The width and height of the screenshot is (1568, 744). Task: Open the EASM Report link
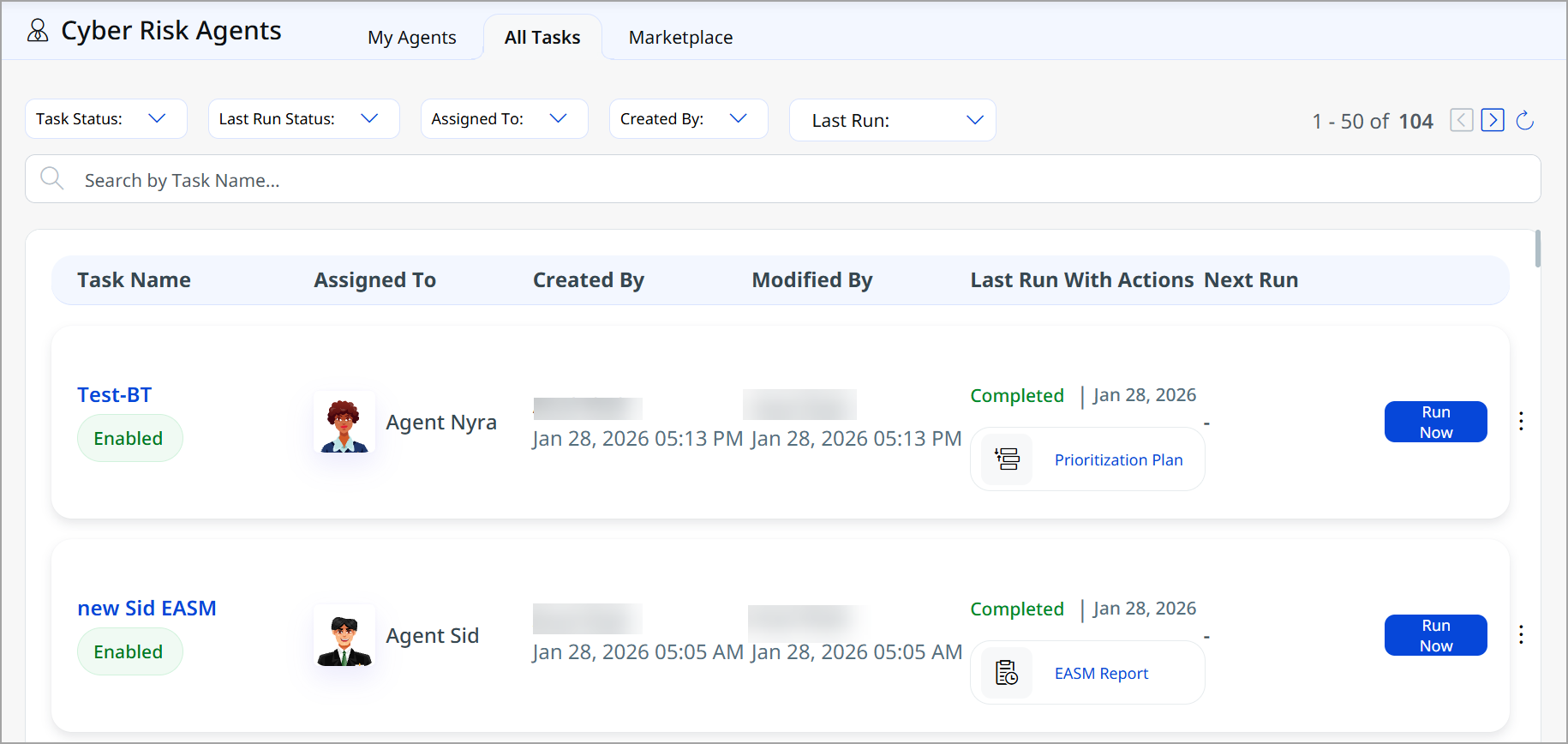[1102, 674]
